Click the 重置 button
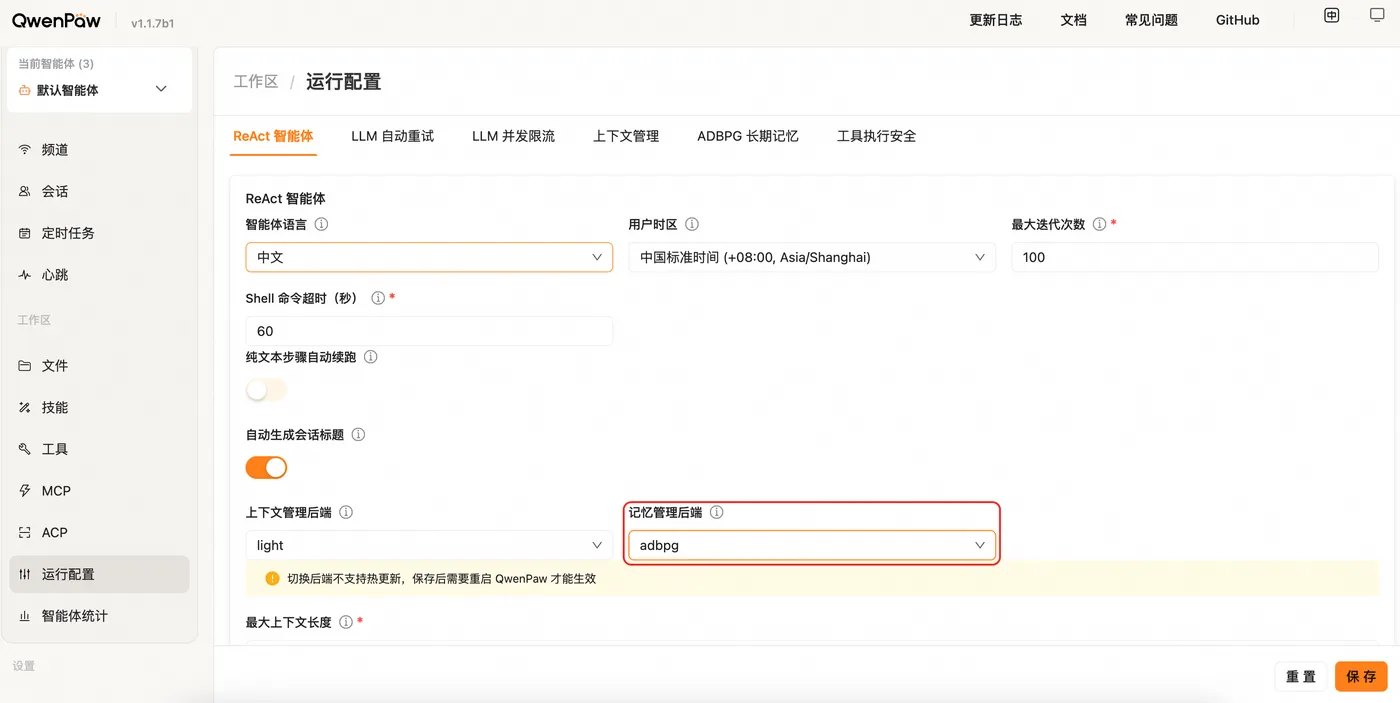Image resolution: width=1400 pixels, height=703 pixels. [x=1301, y=676]
